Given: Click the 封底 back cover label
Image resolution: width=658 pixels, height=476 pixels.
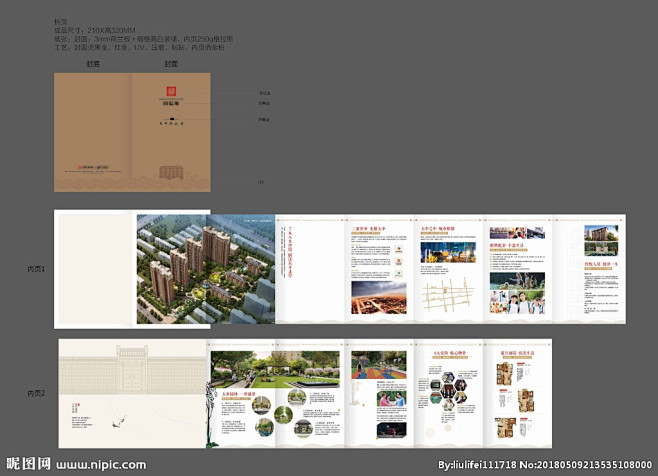Looking at the screenshot, I should [x=93, y=63].
